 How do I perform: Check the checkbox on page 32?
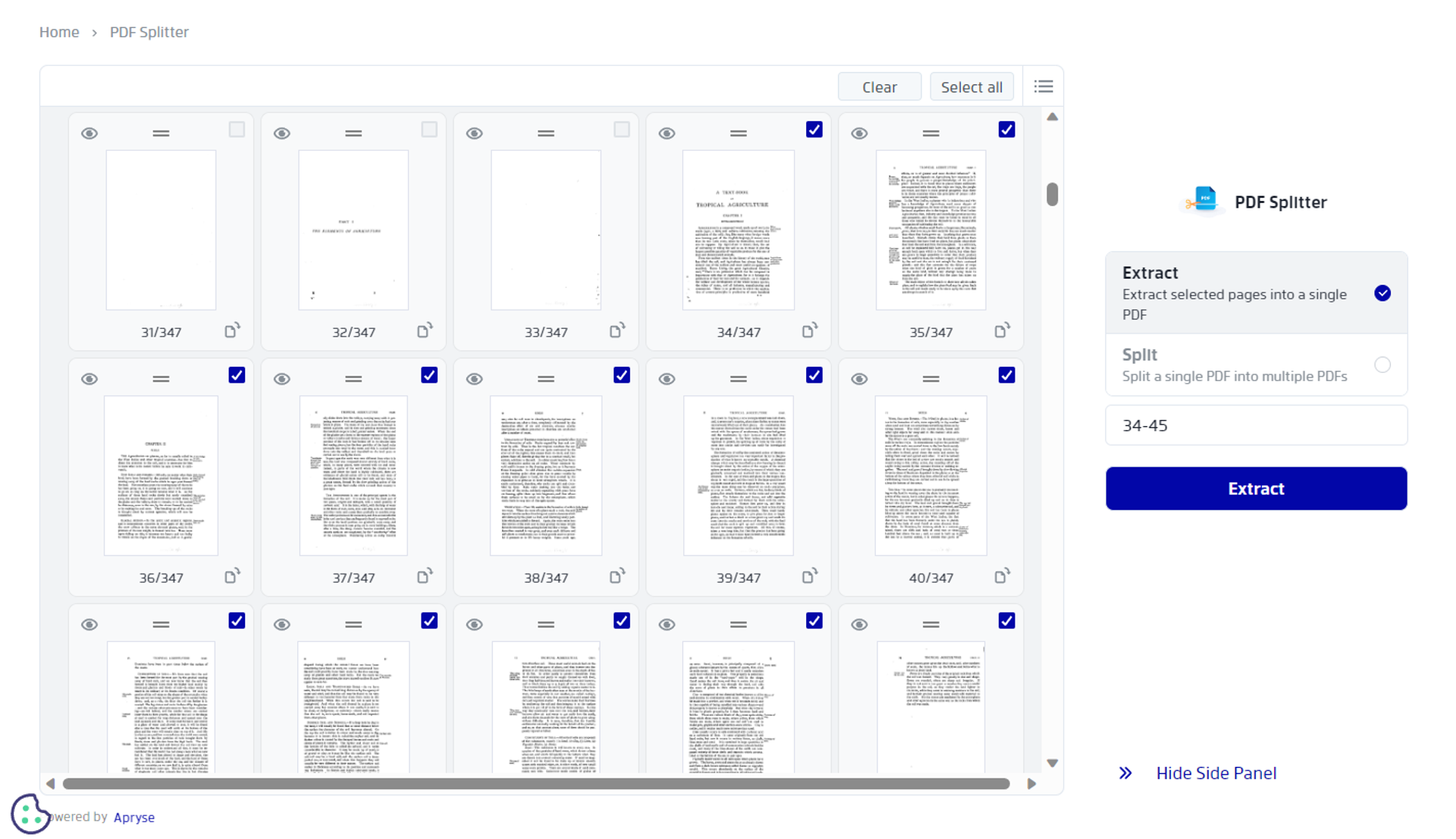pyautogui.click(x=429, y=130)
